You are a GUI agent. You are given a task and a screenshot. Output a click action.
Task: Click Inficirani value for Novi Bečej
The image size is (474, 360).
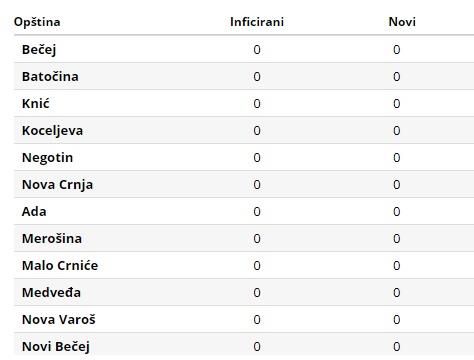tap(257, 347)
